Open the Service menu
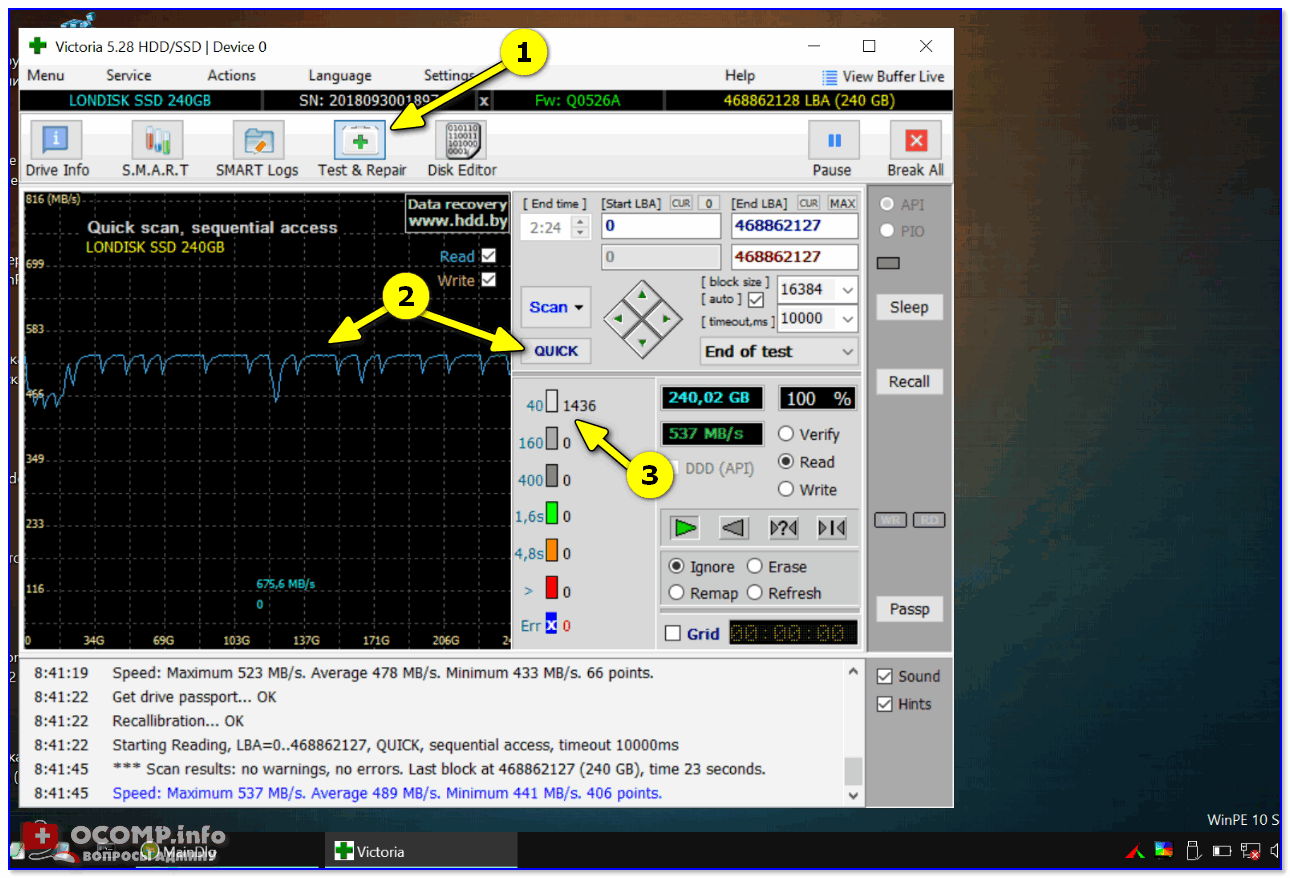 pos(128,76)
